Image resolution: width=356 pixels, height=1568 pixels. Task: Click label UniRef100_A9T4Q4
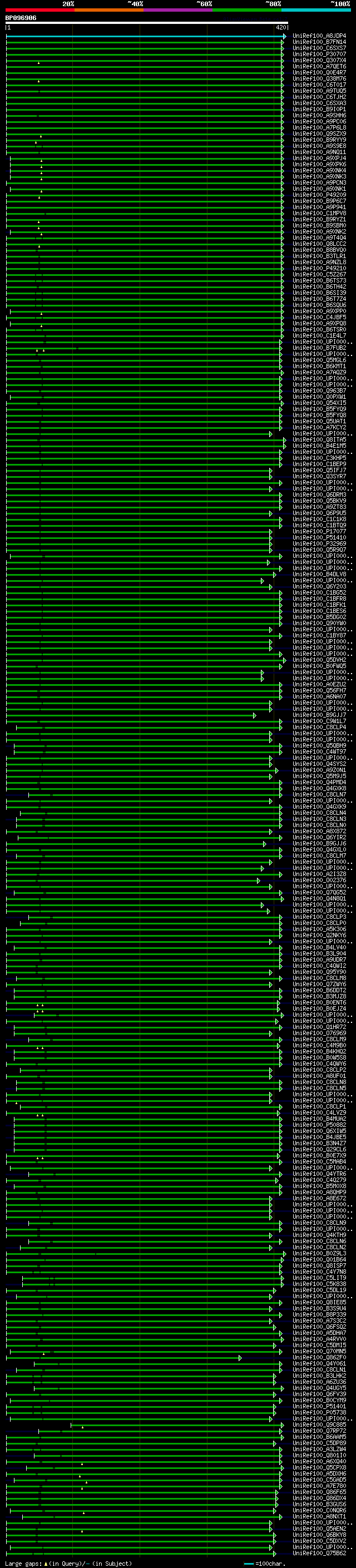pos(319,238)
